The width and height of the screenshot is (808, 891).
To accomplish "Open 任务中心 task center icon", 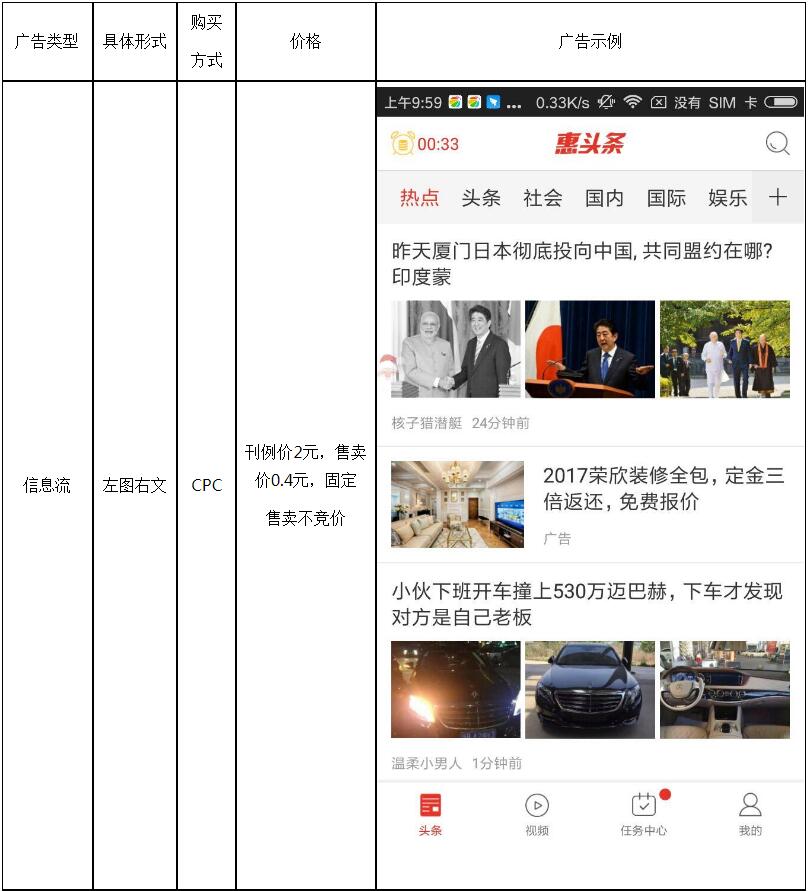I will (643, 805).
